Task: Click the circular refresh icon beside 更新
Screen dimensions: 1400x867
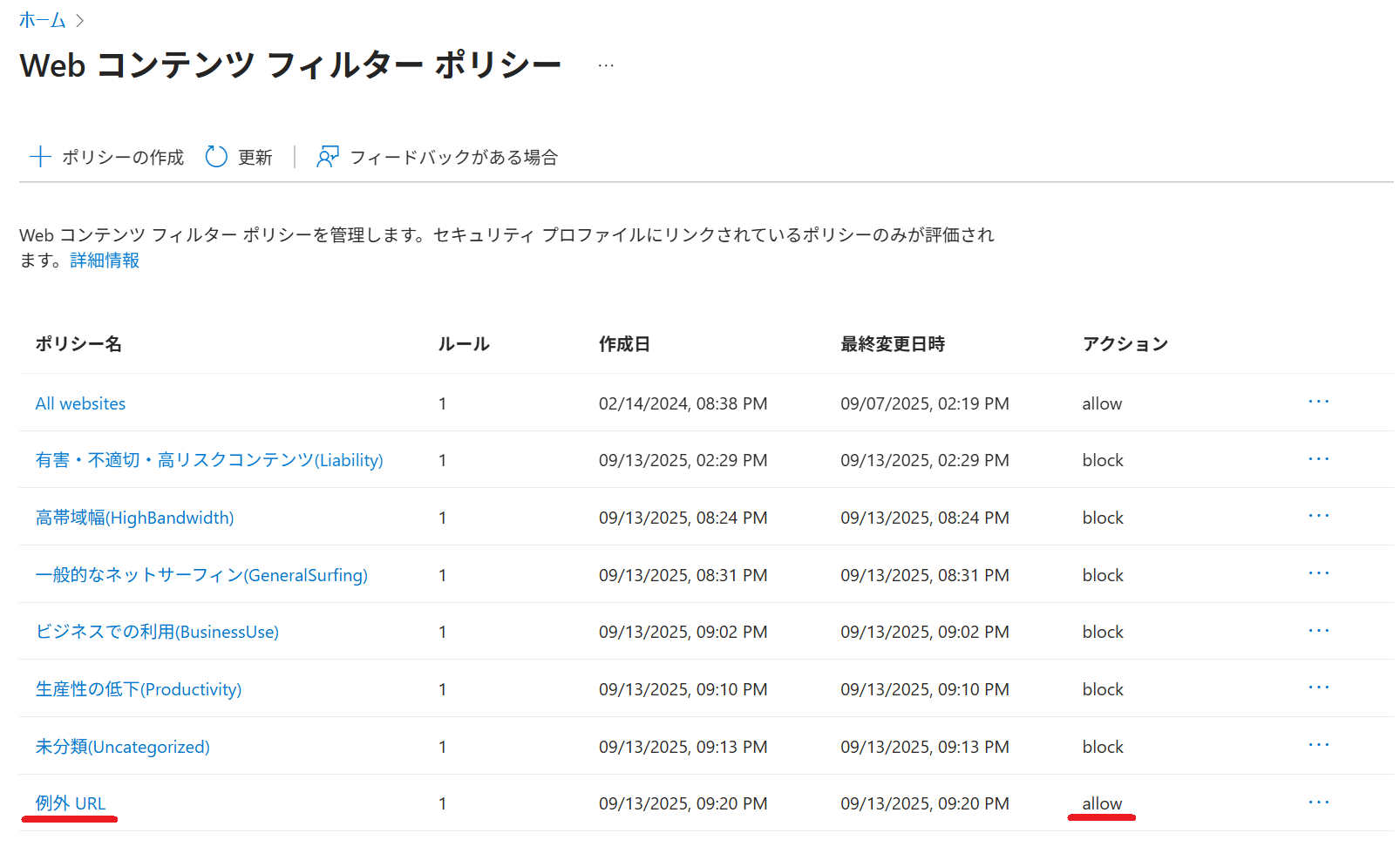Action: [x=216, y=157]
